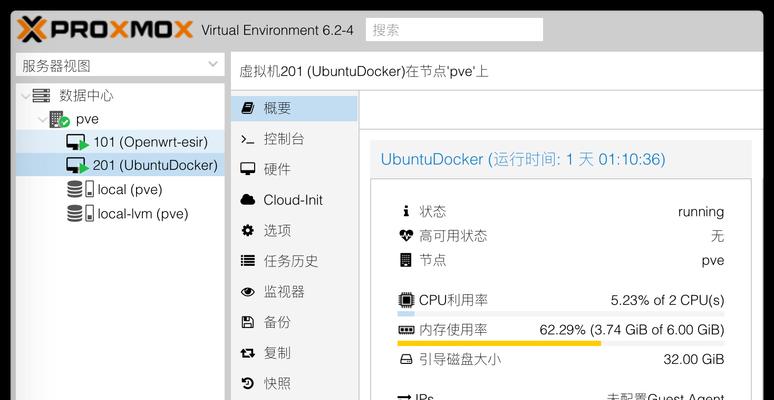Click the CPU usage progress bar
The height and width of the screenshot is (400, 774).
click(561, 313)
